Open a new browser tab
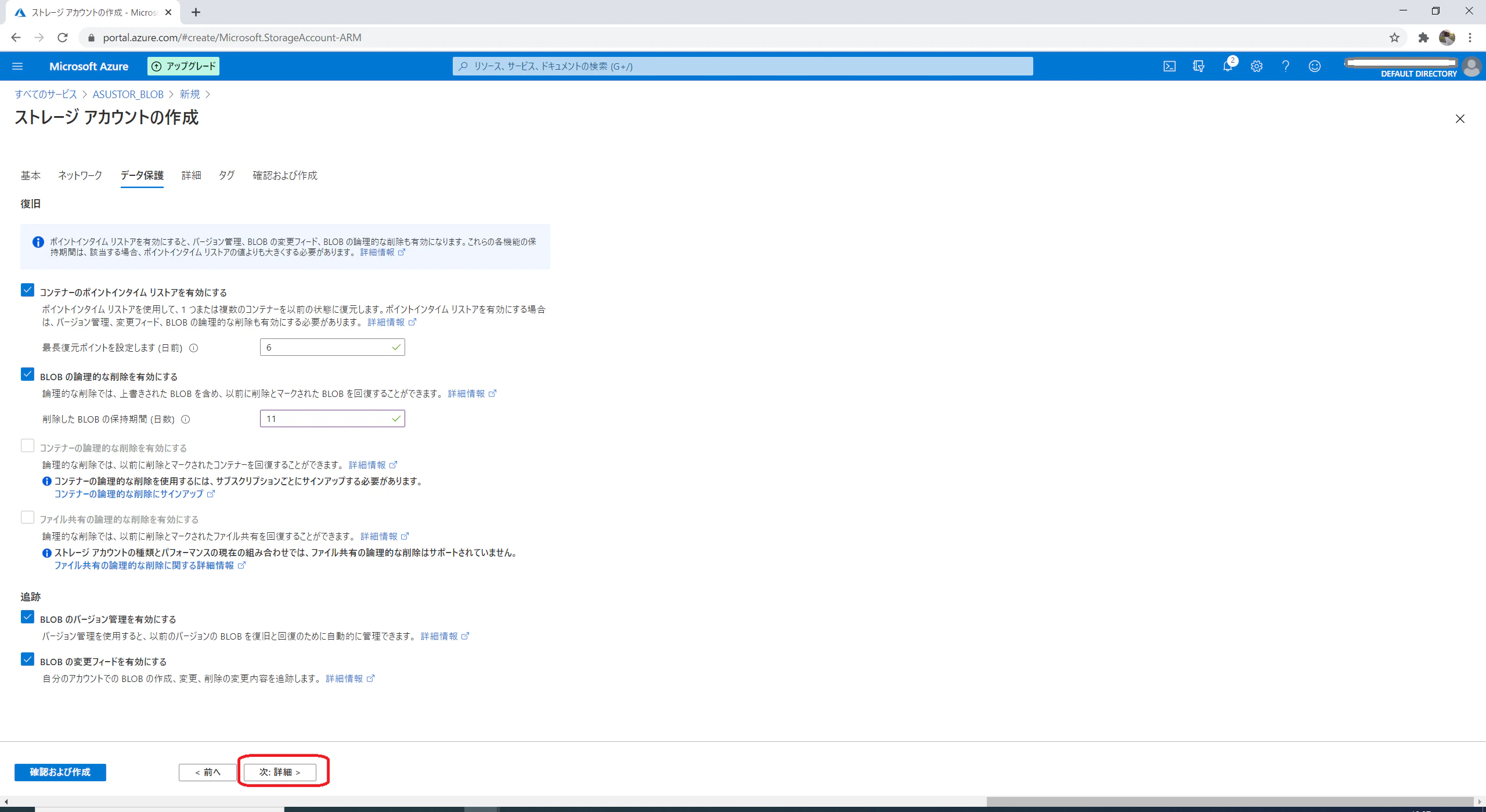 pyautogui.click(x=196, y=12)
